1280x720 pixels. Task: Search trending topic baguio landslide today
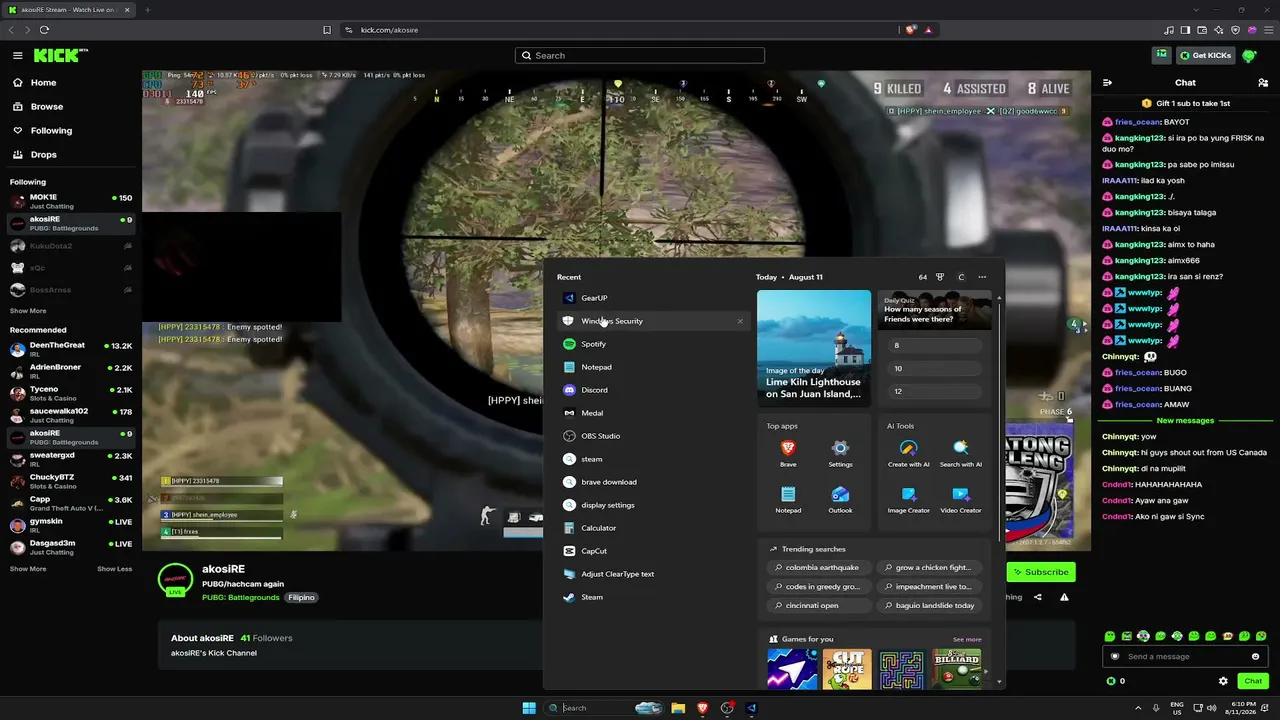(x=928, y=605)
